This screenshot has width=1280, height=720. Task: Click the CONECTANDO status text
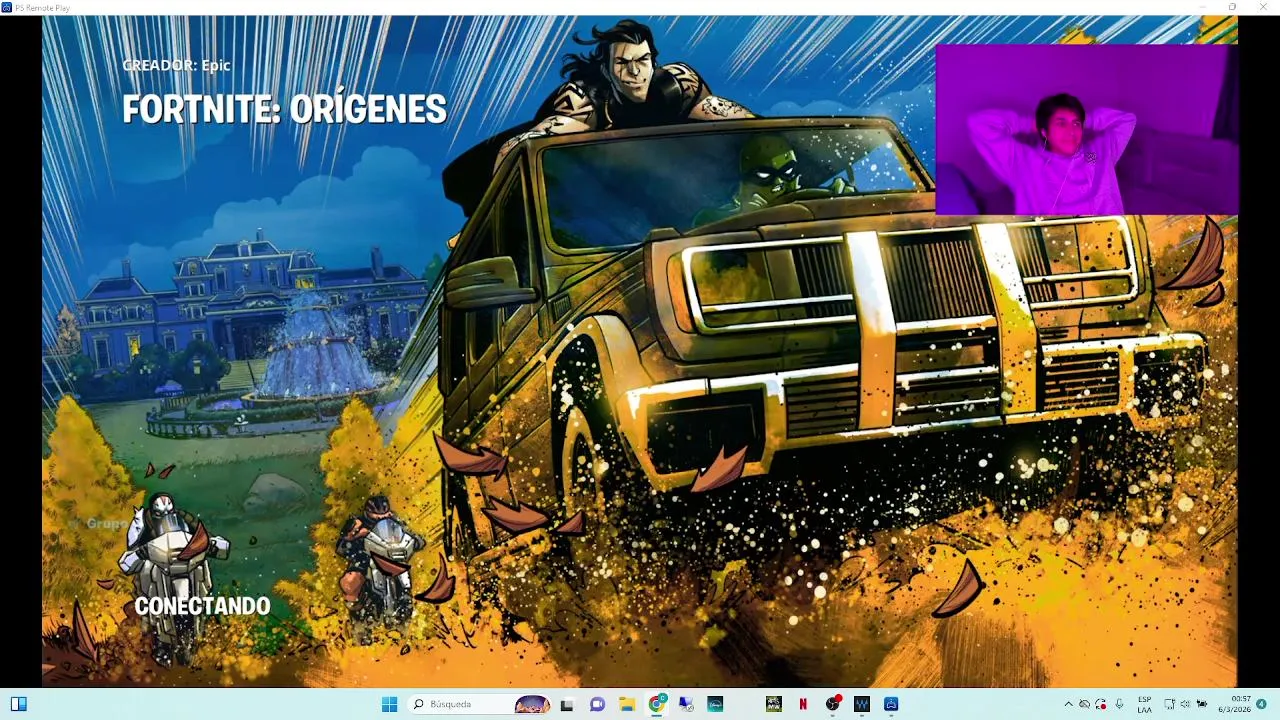tap(202, 606)
